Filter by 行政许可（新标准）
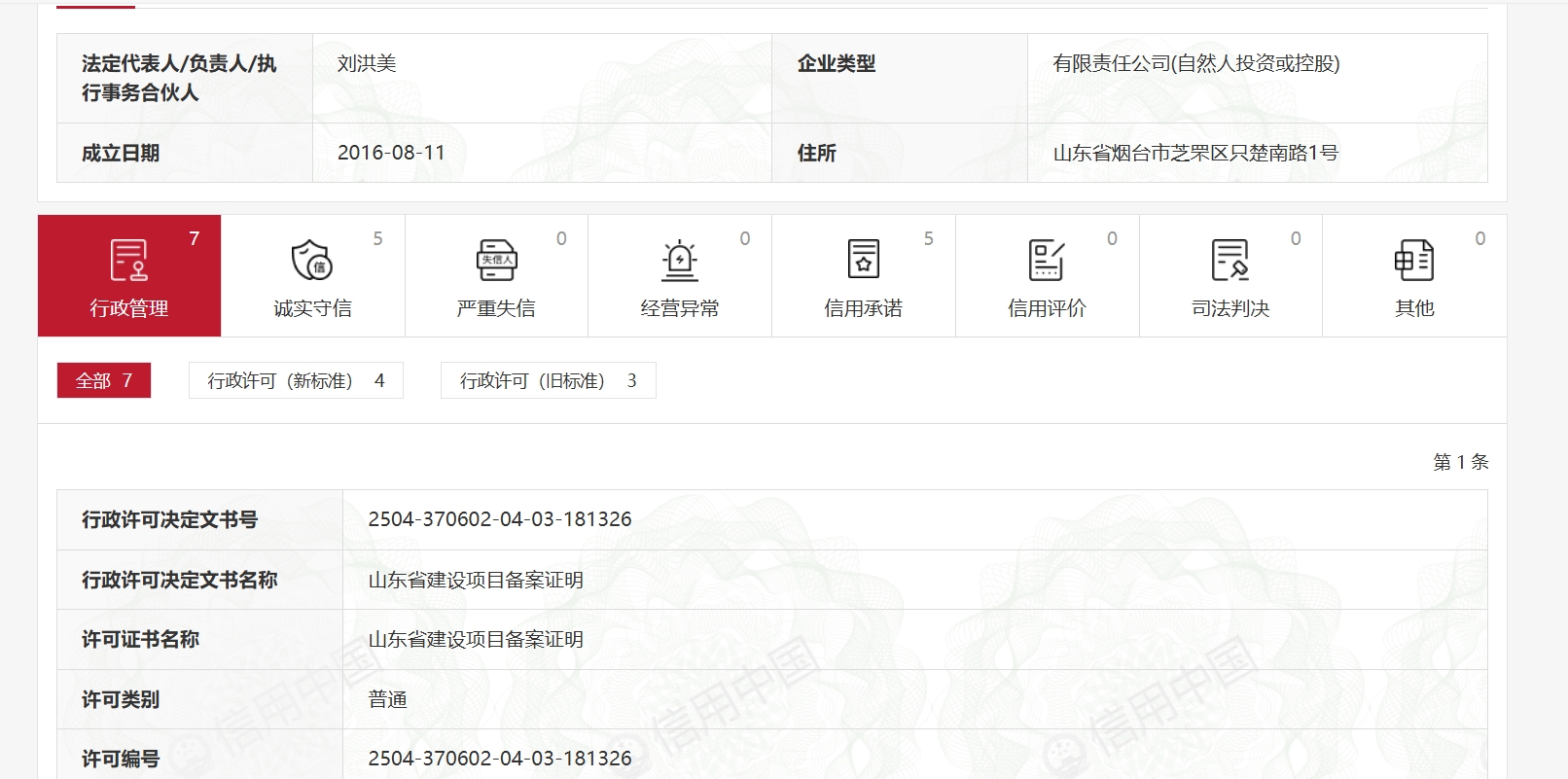The height and width of the screenshot is (779, 1568). (x=296, y=380)
